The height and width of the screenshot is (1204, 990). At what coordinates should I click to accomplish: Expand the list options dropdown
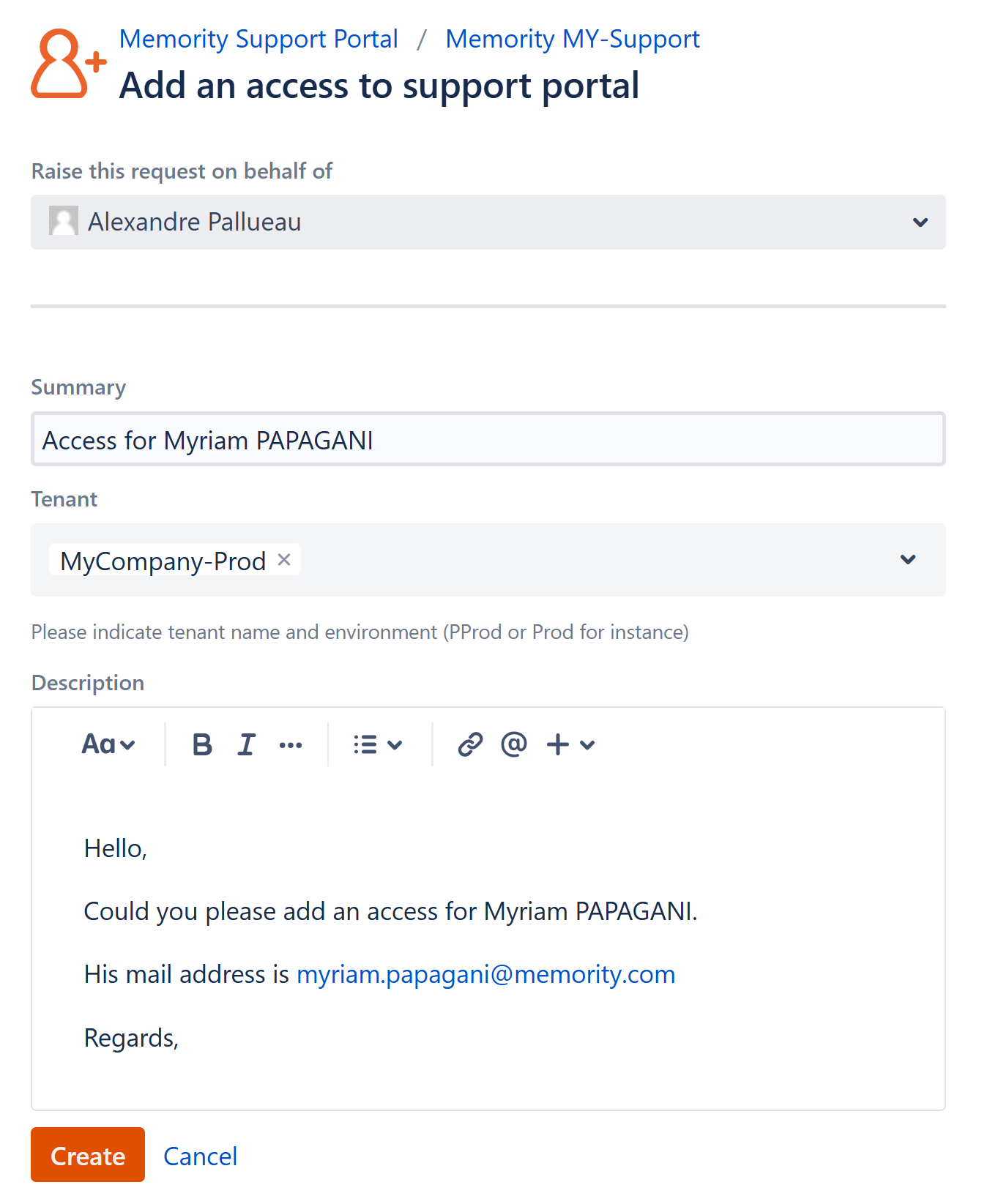[x=377, y=745]
